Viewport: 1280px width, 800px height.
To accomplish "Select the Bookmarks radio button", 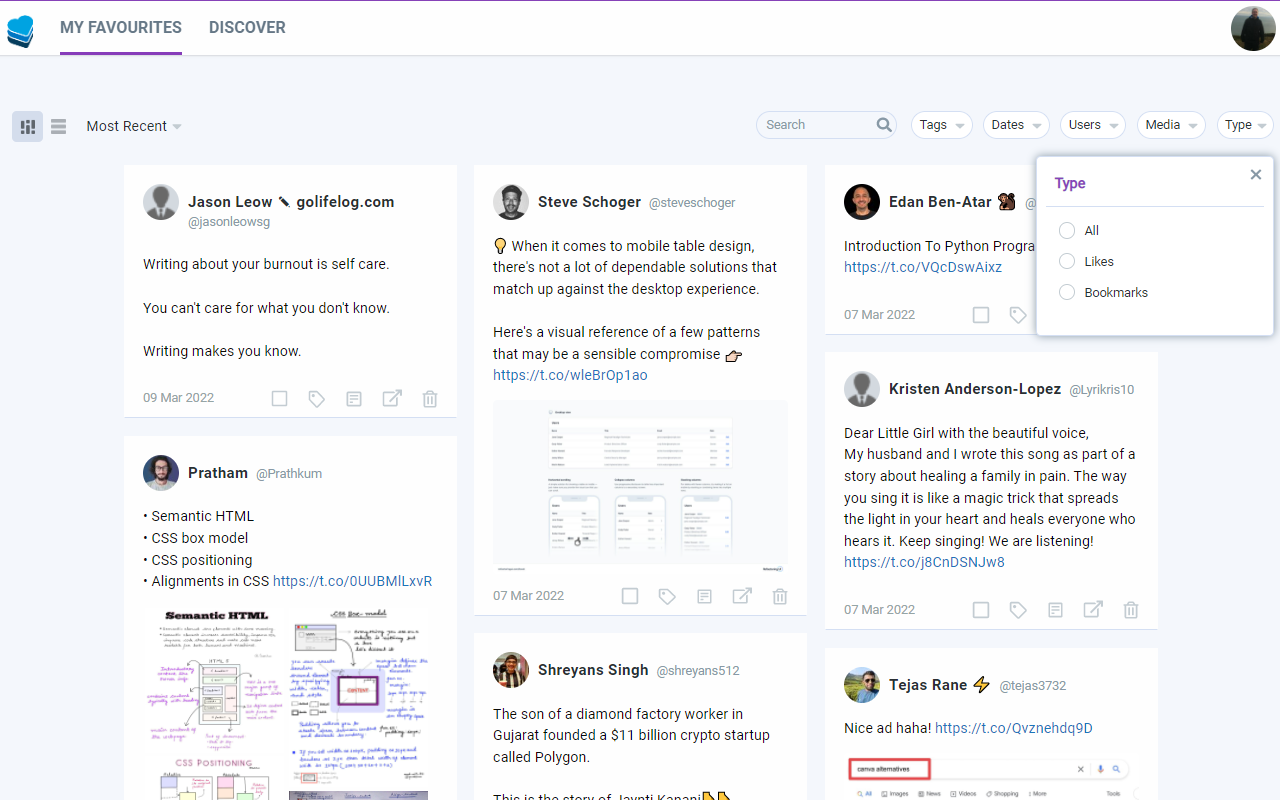I will click(1067, 292).
